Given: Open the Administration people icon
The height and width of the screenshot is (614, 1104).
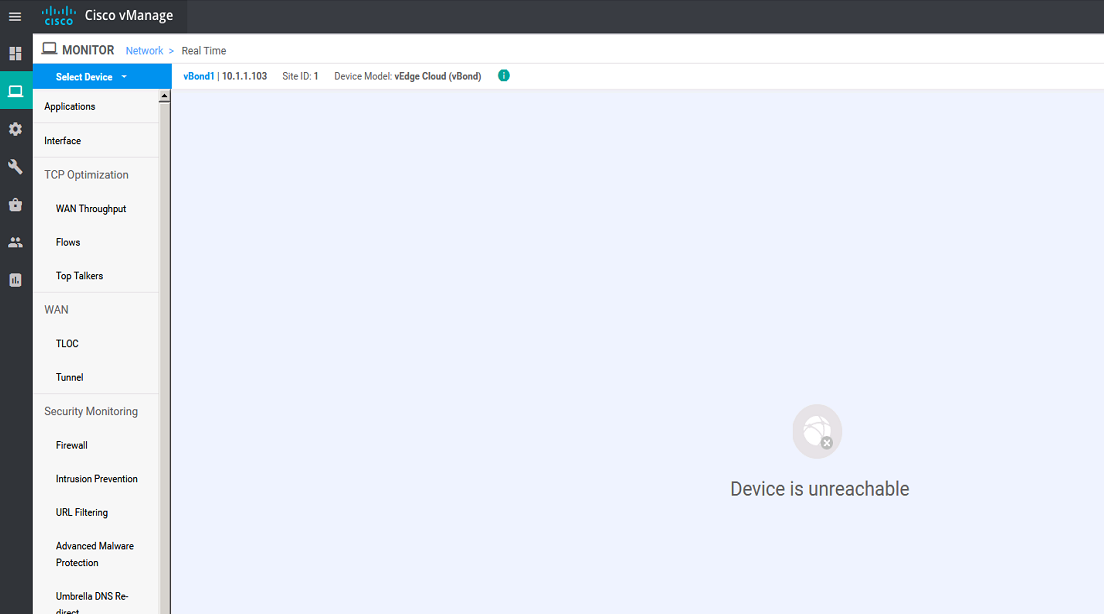Looking at the screenshot, I should coord(15,242).
